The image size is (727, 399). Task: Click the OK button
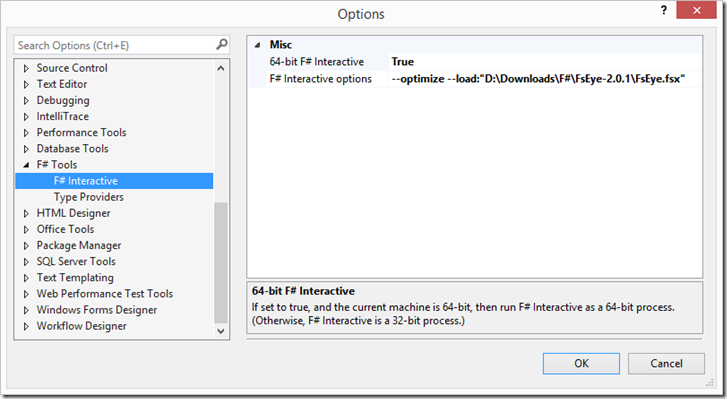[581, 363]
